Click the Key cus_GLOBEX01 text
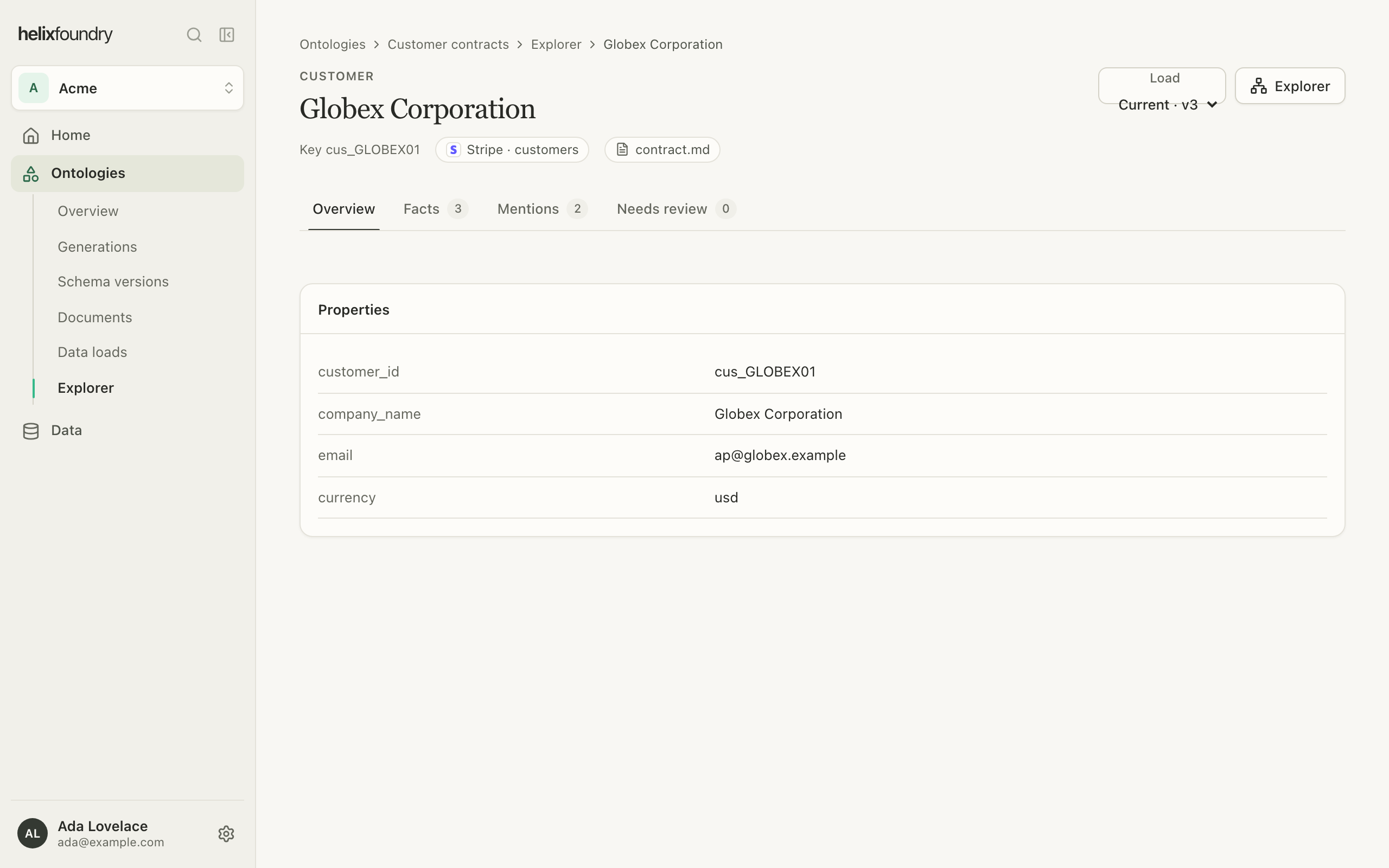Viewport: 1389px width, 868px height. pyautogui.click(x=360, y=150)
